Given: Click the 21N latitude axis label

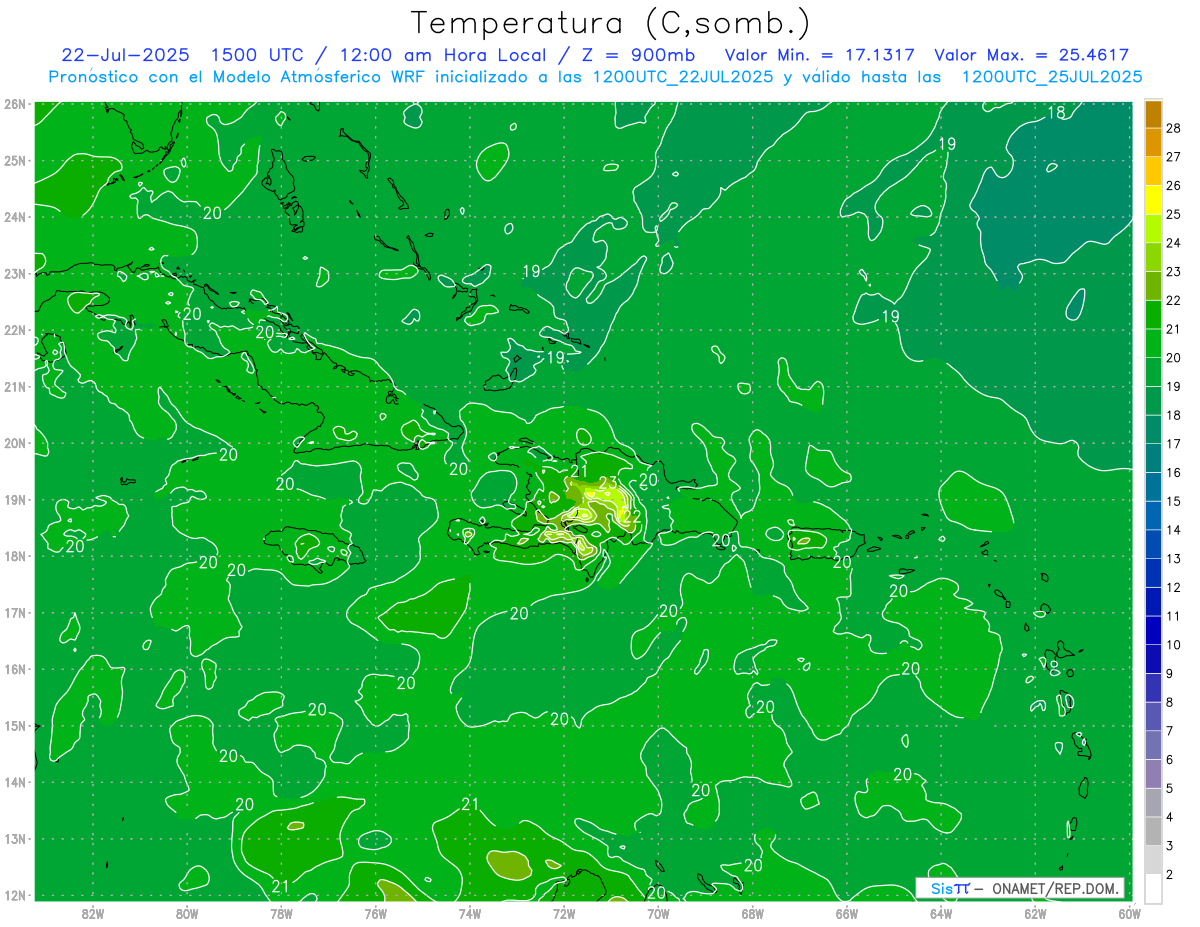Looking at the screenshot, I should [14, 386].
